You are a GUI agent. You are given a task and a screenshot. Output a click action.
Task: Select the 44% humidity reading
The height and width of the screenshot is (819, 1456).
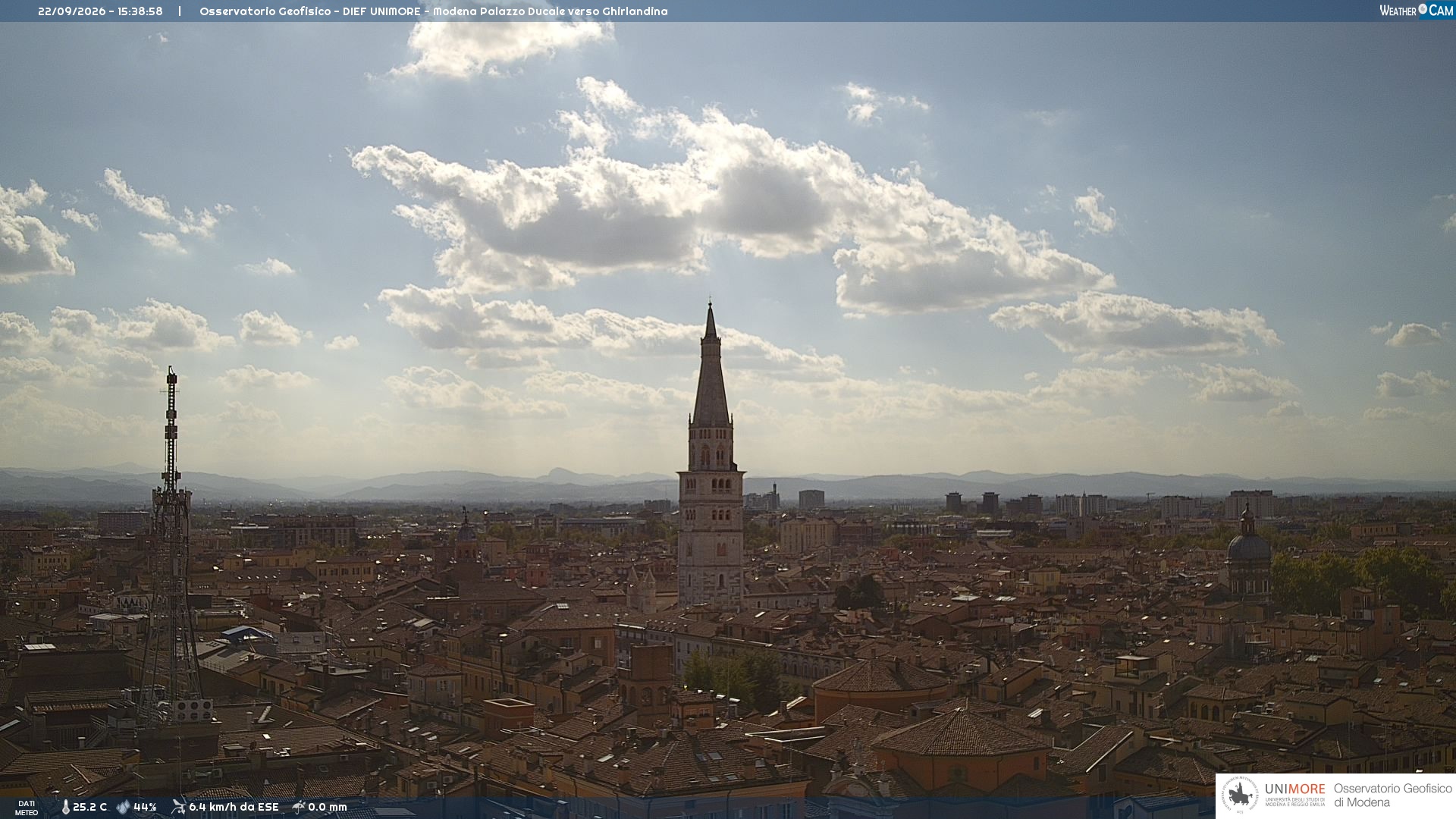(145, 807)
